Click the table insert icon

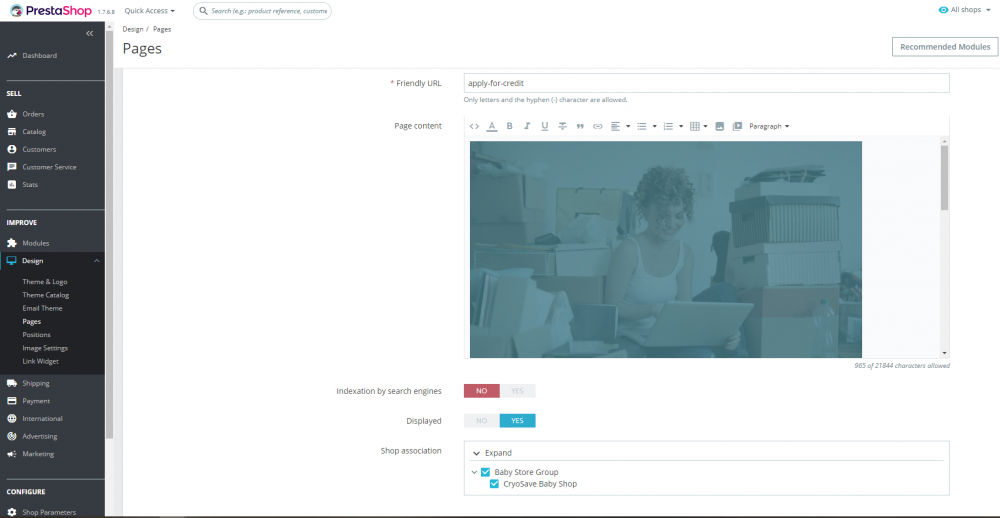tap(695, 126)
